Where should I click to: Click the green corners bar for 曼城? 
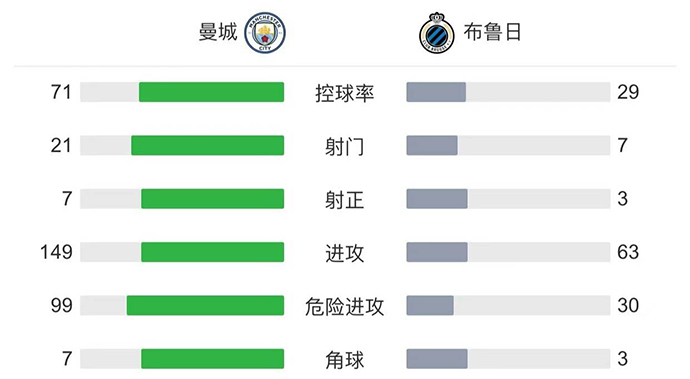point(213,359)
